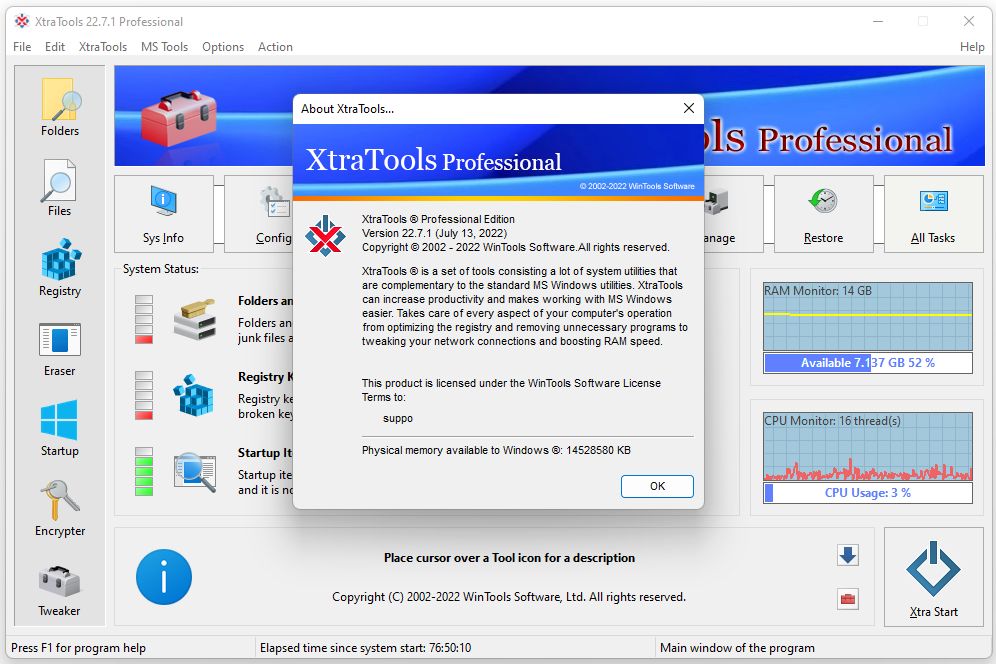Open the All Tasks toolbar button

pos(933,214)
